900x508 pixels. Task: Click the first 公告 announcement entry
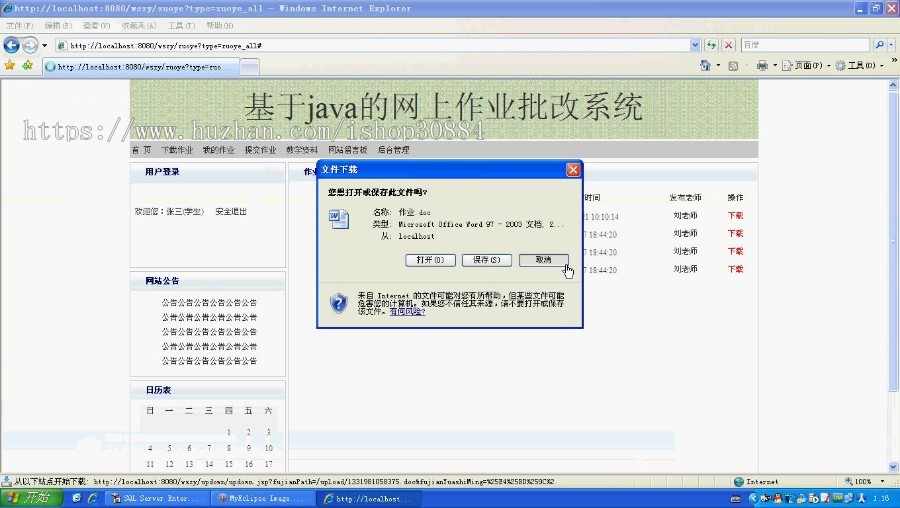click(x=209, y=303)
